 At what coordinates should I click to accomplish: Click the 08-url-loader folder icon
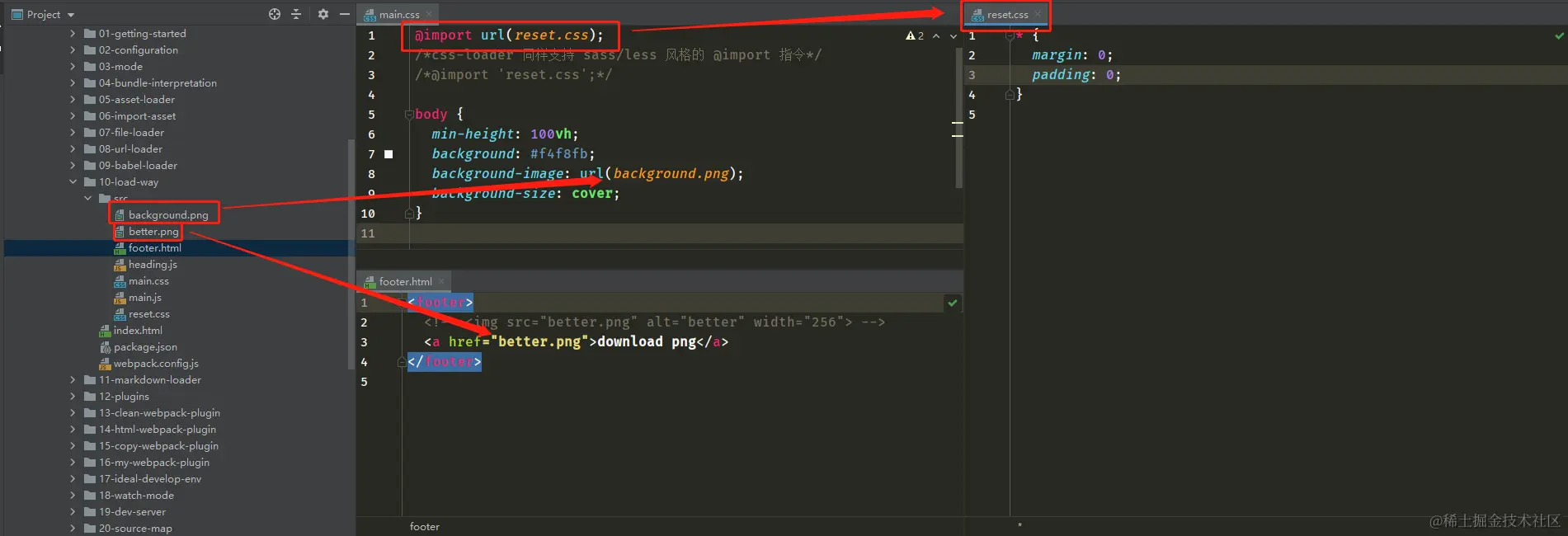90,149
